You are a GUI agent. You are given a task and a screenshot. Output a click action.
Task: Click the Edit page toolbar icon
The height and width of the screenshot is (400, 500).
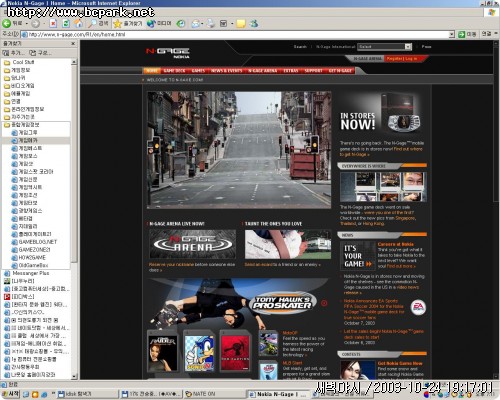pyautogui.click(x=223, y=23)
